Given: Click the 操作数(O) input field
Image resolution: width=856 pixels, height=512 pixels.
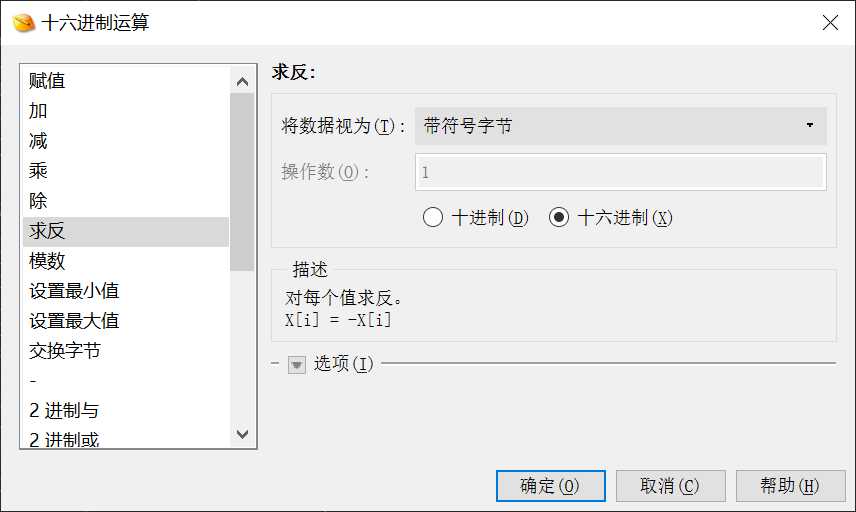Looking at the screenshot, I should point(620,172).
